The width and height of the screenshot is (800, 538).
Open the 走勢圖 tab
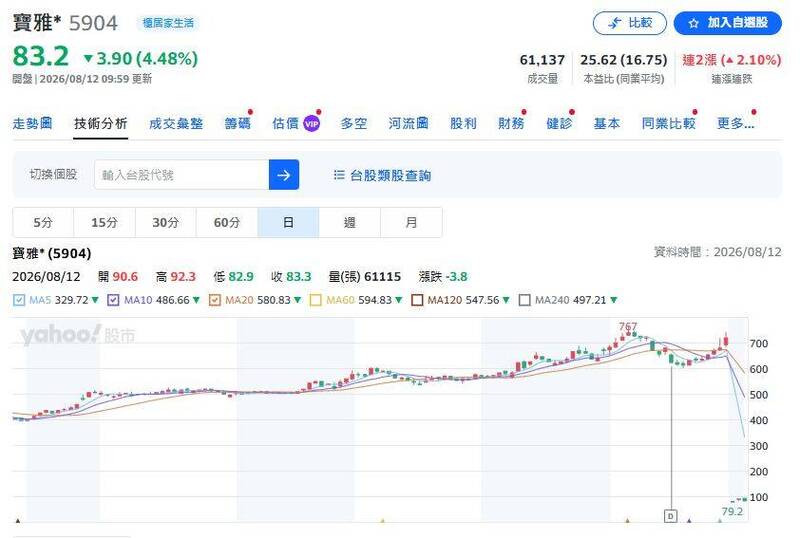click(x=32, y=124)
